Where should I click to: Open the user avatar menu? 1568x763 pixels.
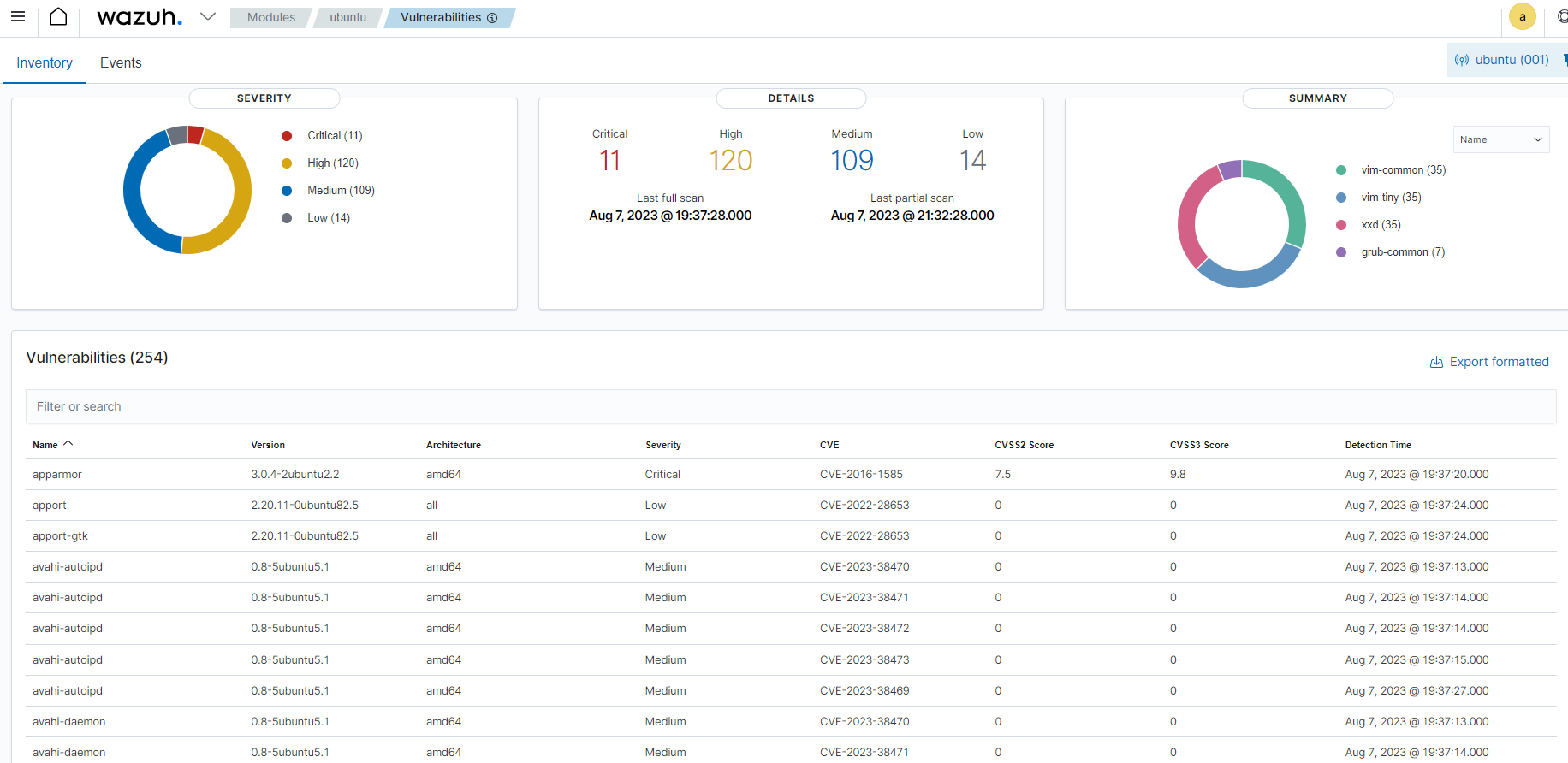pyautogui.click(x=1522, y=17)
